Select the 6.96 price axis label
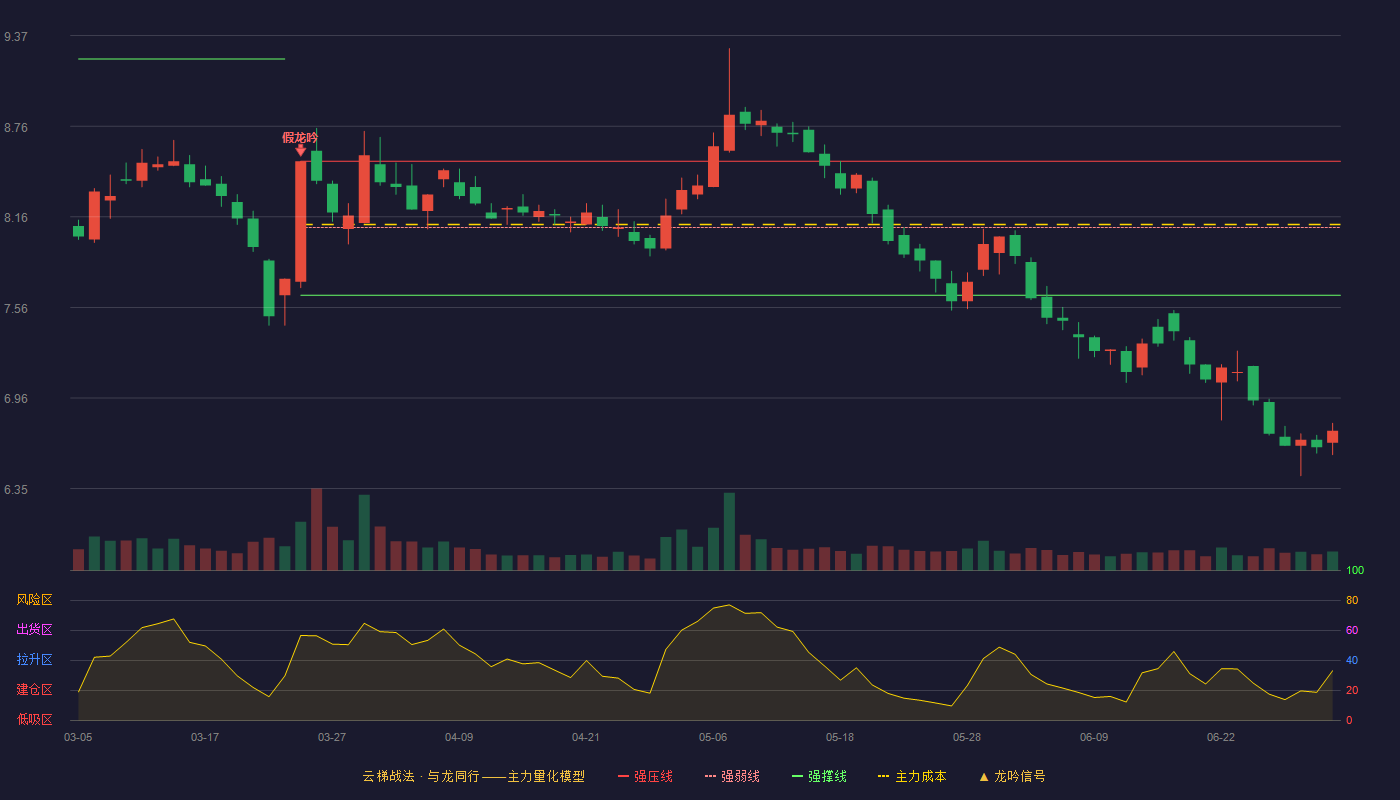1400x800 pixels. point(16,399)
